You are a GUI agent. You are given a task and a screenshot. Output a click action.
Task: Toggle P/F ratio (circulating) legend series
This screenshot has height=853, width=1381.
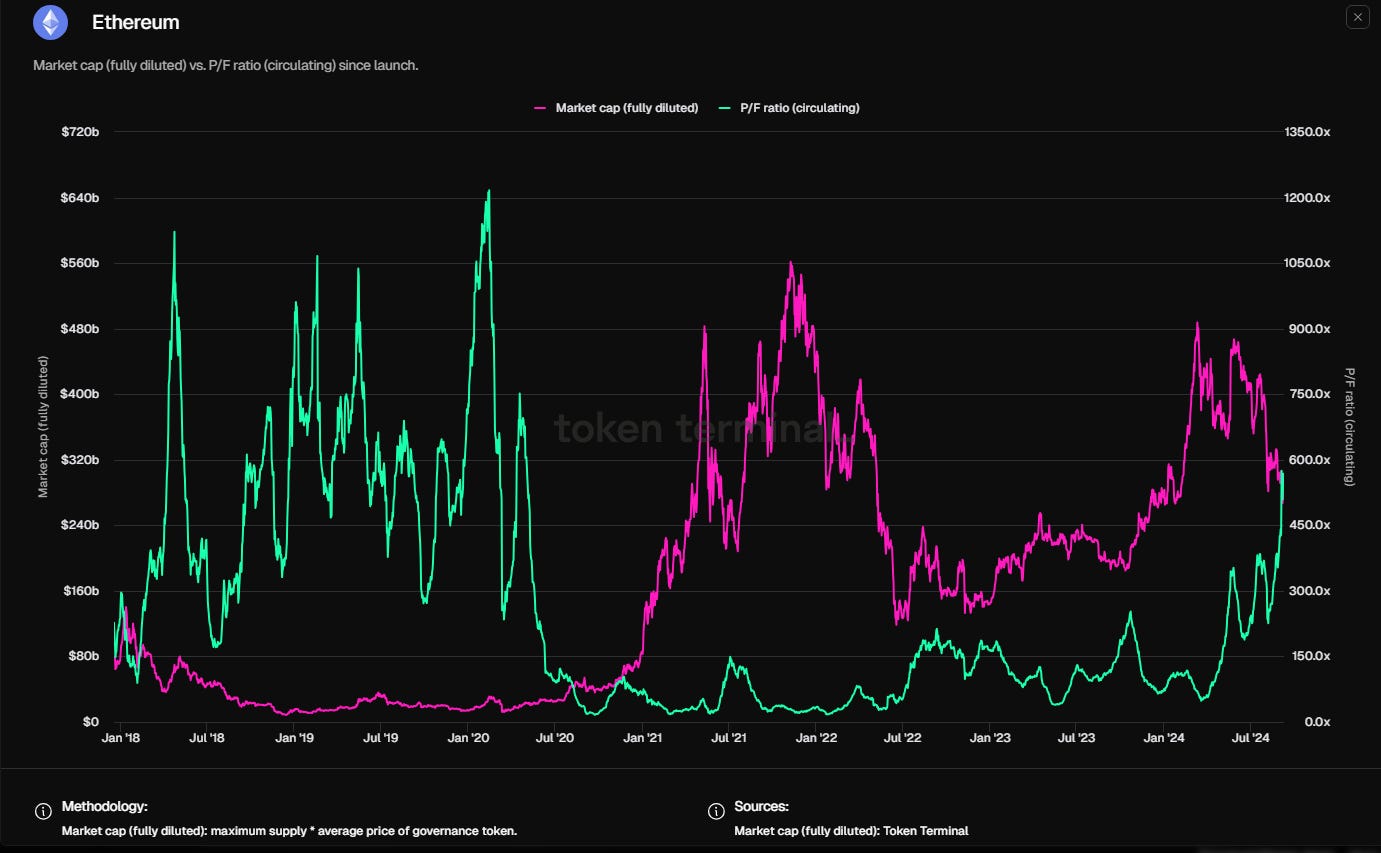point(789,108)
